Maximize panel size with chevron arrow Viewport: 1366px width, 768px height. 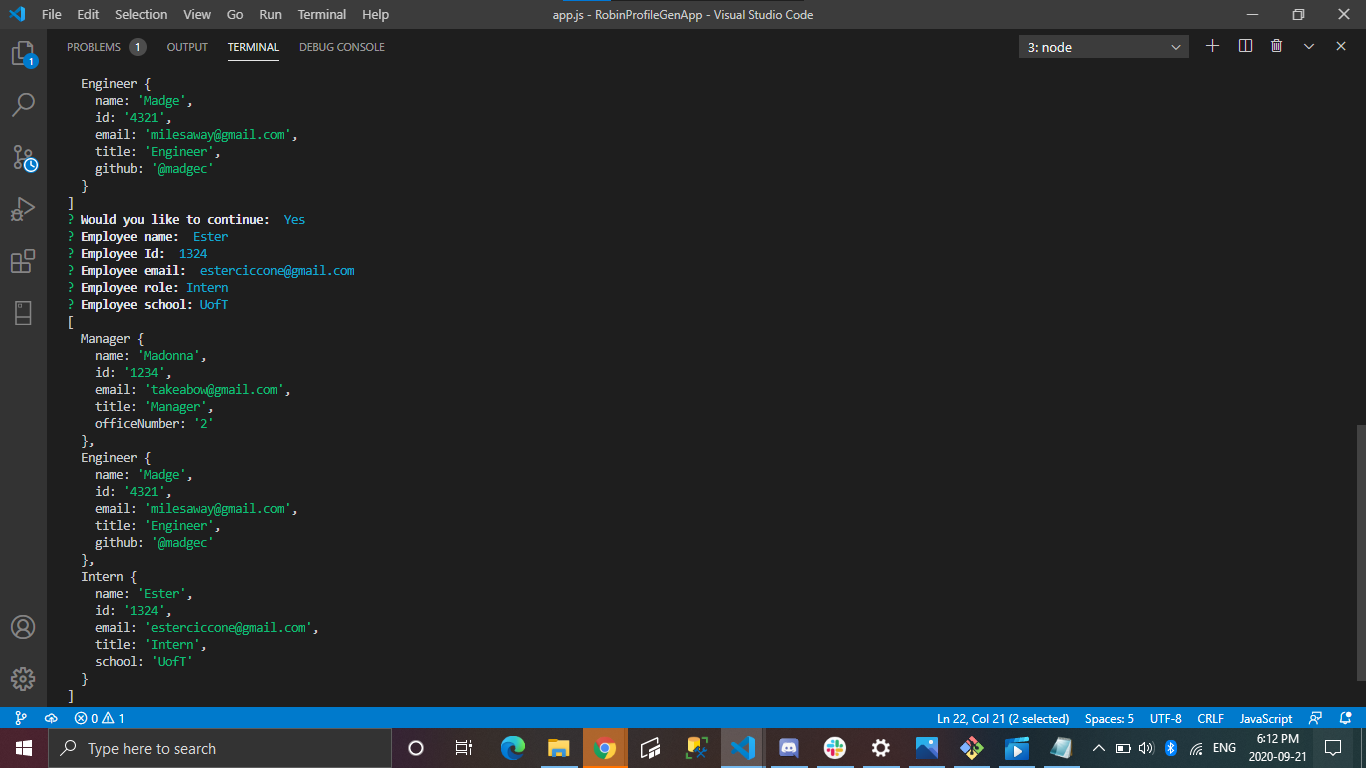click(1308, 46)
